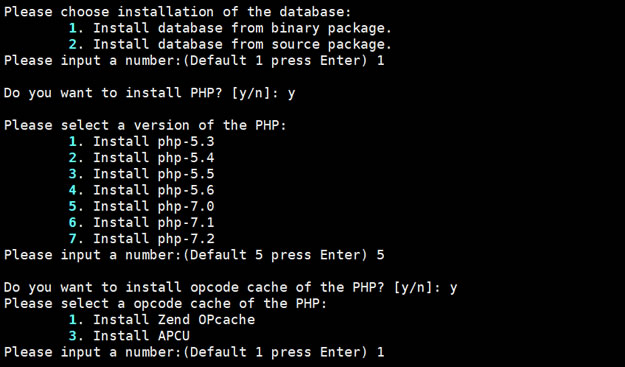Screen dimensions: 625x367
Task: Click the 'Install Zend OPcache' option
Action: (x=162, y=320)
